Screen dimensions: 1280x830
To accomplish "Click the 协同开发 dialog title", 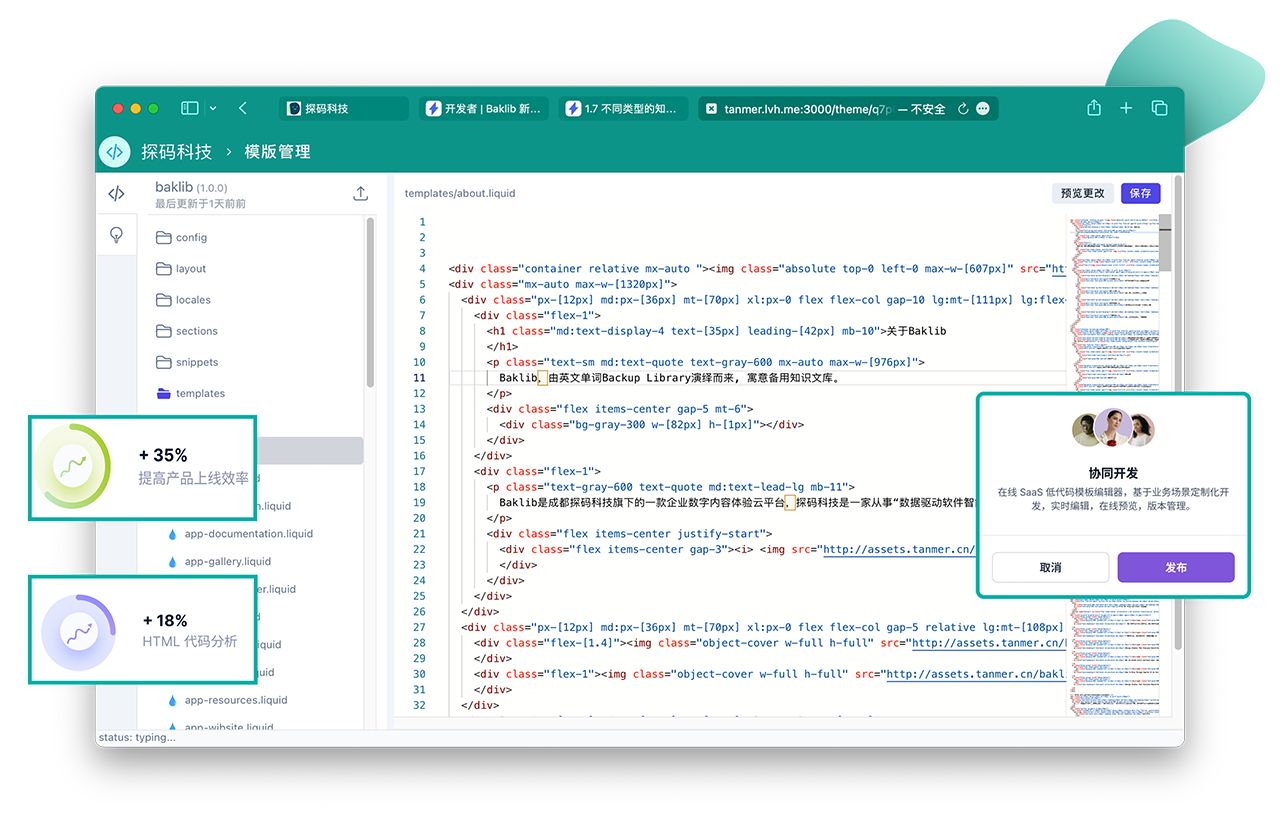I will coord(1113,473).
